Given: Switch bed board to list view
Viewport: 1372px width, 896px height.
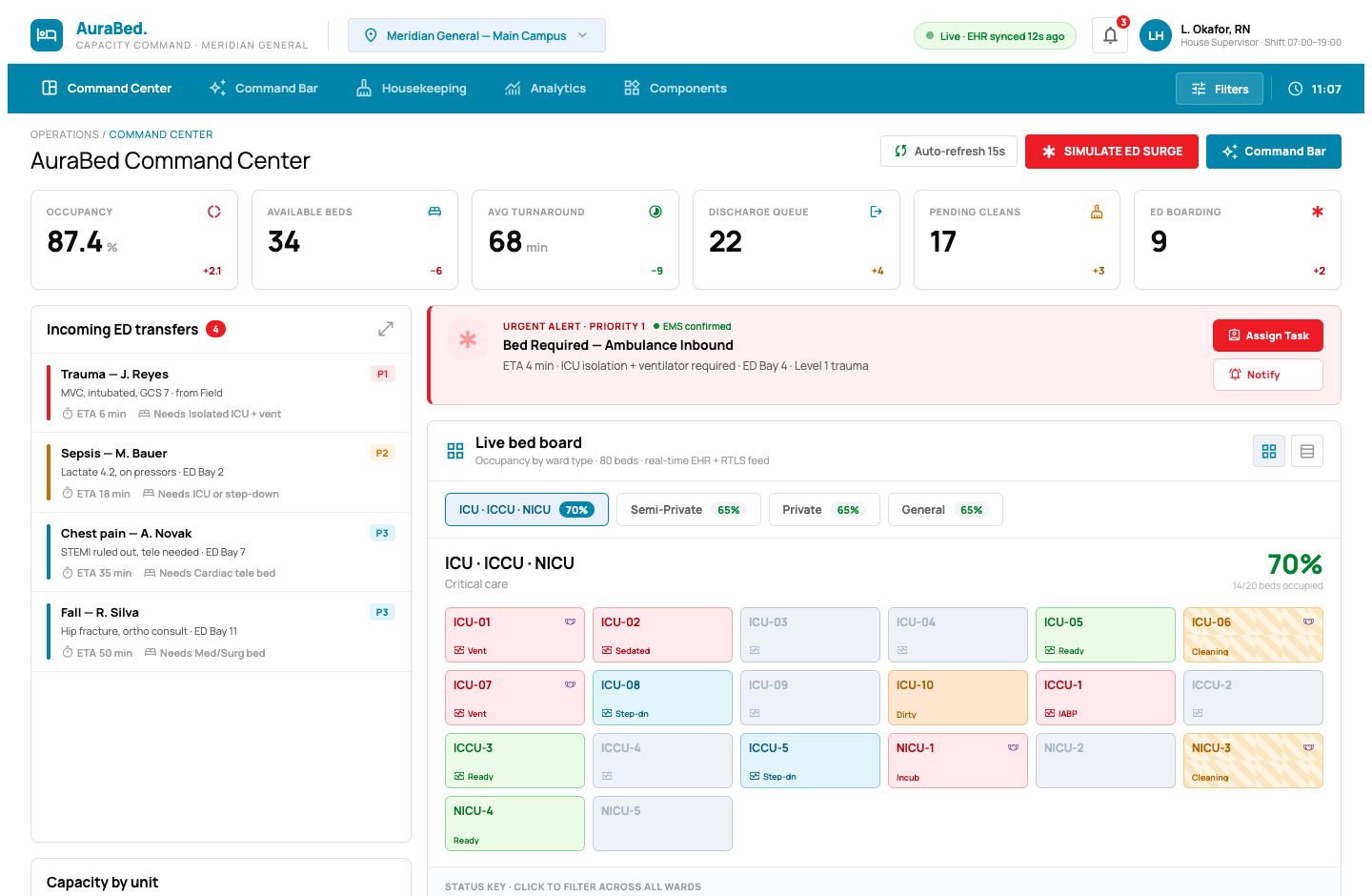Looking at the screenshot, I should click(x=1307, y=451).
